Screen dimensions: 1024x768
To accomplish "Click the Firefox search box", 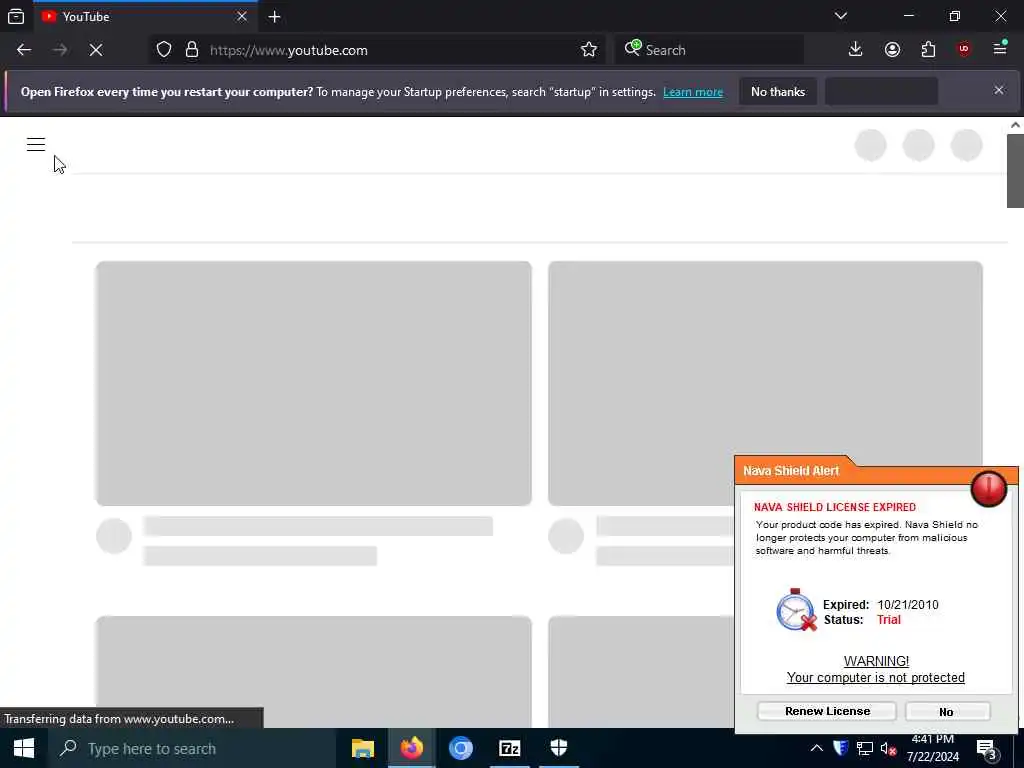I will coord(709,50).
